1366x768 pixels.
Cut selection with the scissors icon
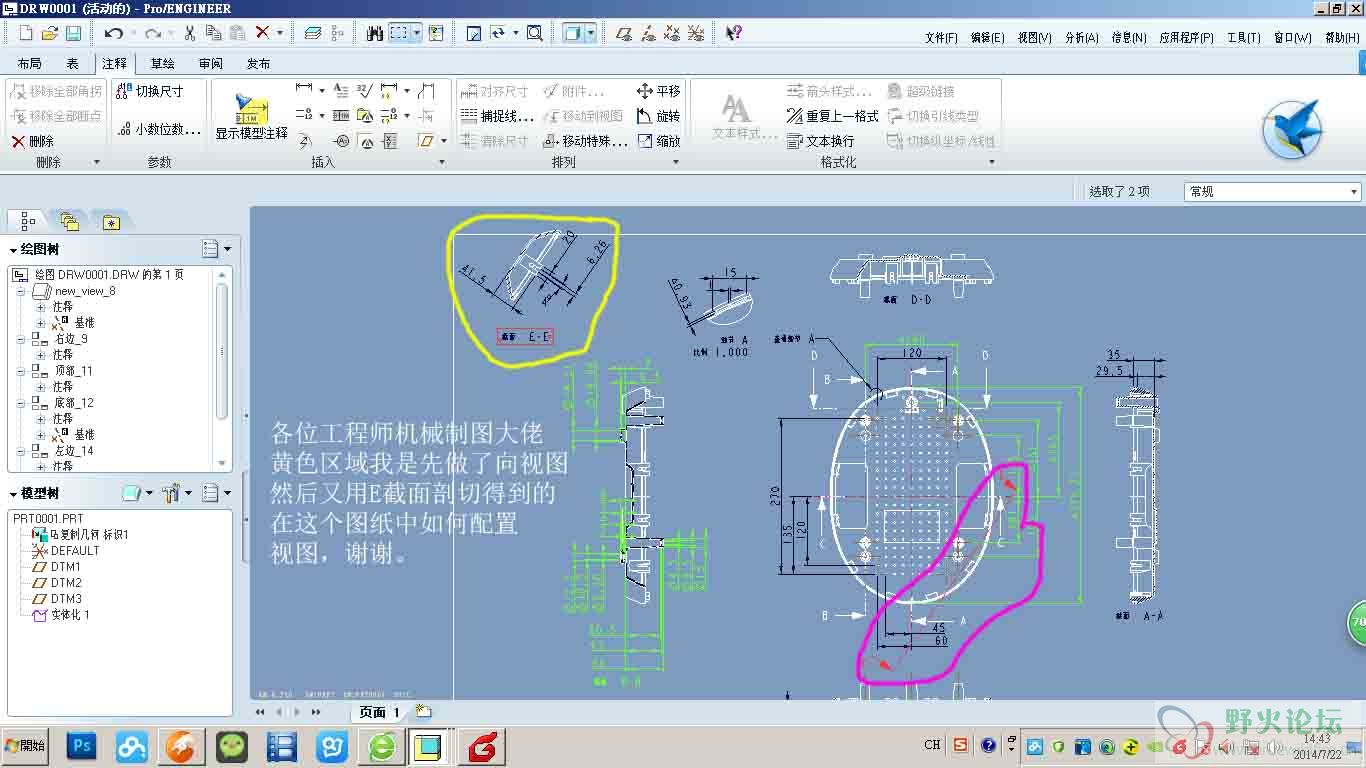coord(189,33)
